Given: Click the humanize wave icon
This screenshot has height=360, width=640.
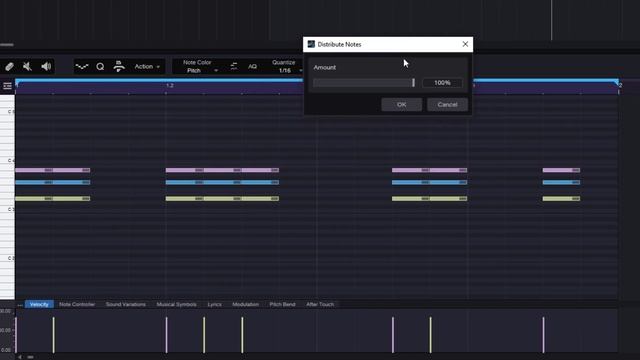Looking at the screenshot, I should [82, 67].
